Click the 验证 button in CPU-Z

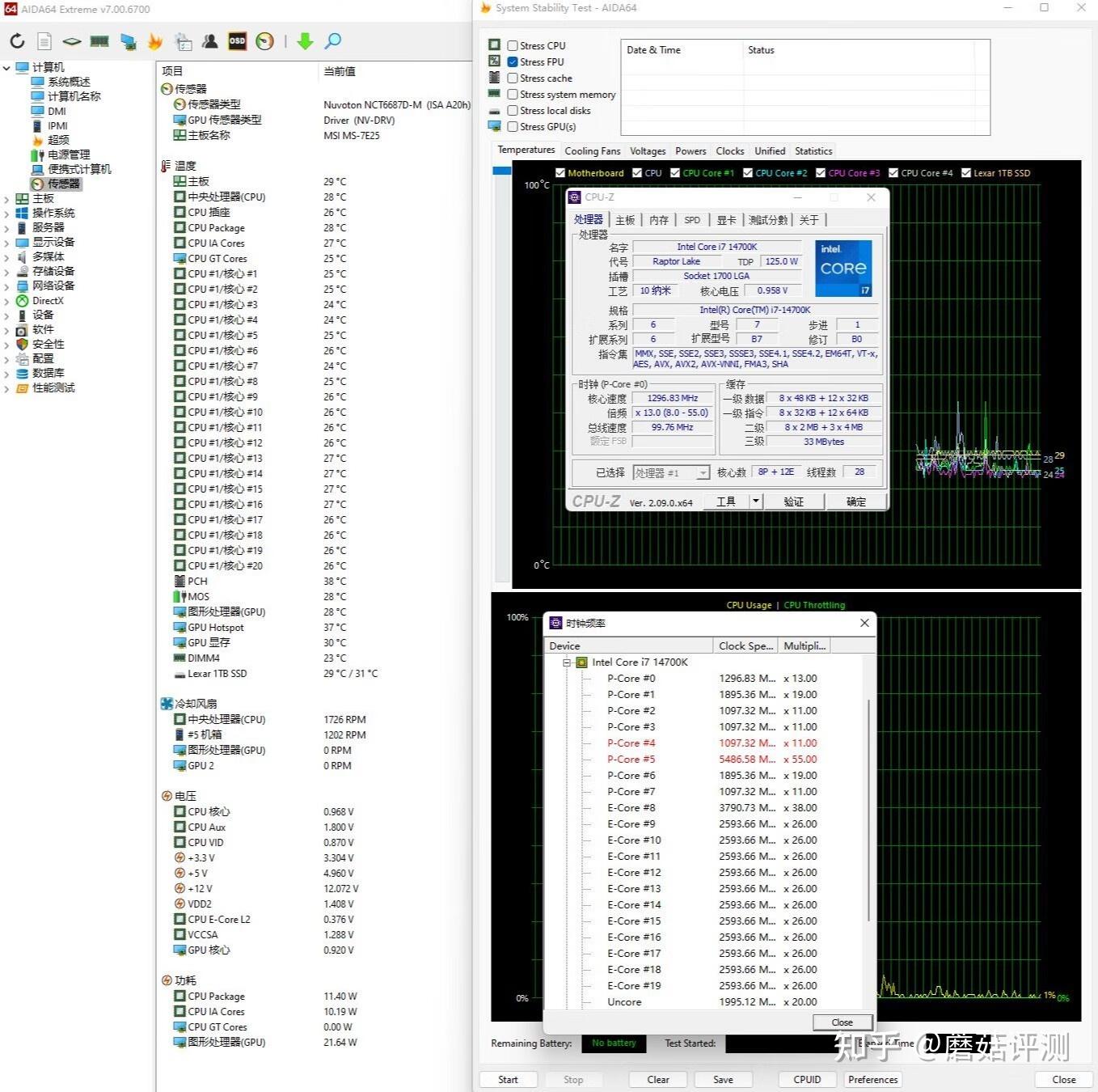pyautogui.click(x=793, y=501)
